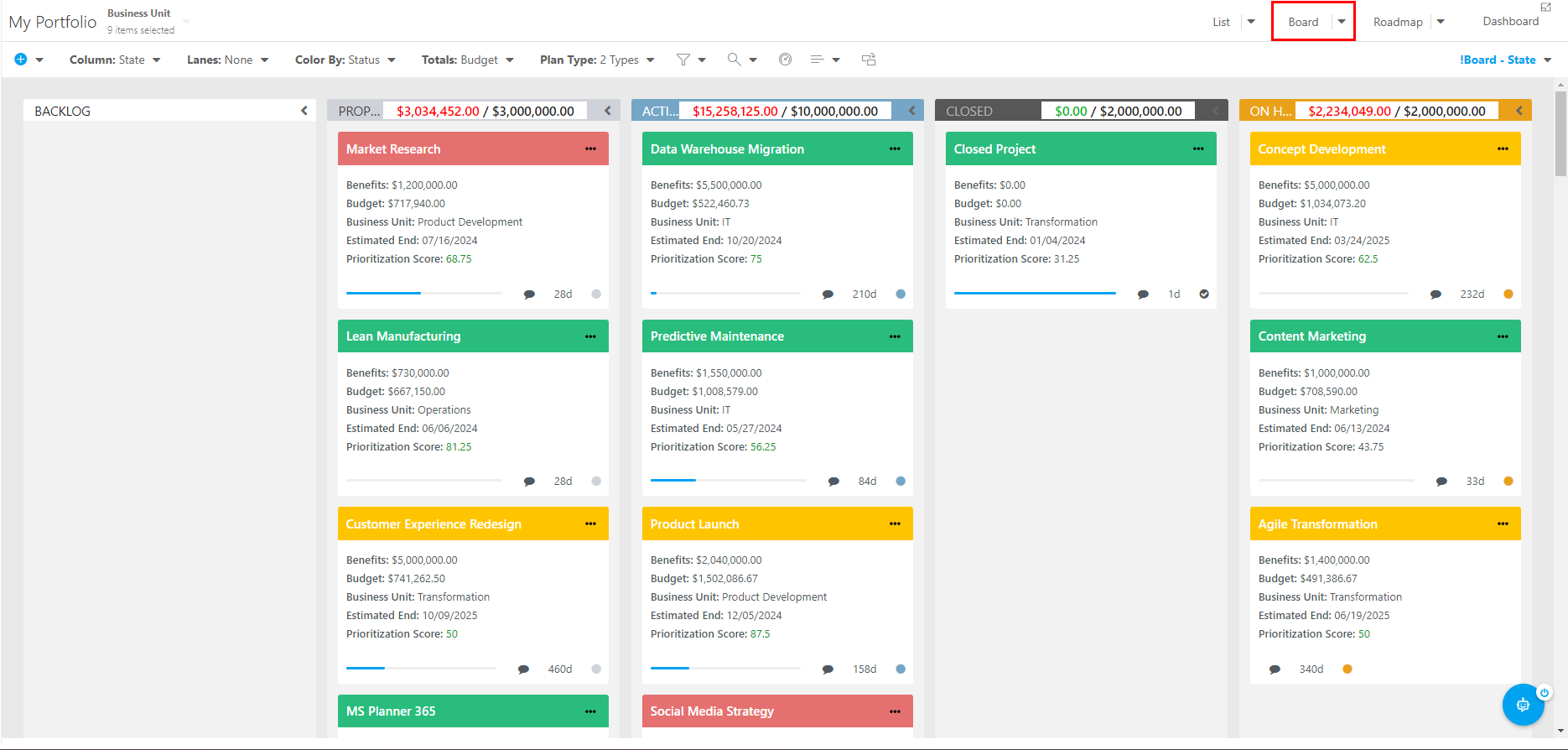This screenshot has width=1568, height=750.
Task: Open Predictive Maintenance card ellipsis menu
Action: click(896, 336)
